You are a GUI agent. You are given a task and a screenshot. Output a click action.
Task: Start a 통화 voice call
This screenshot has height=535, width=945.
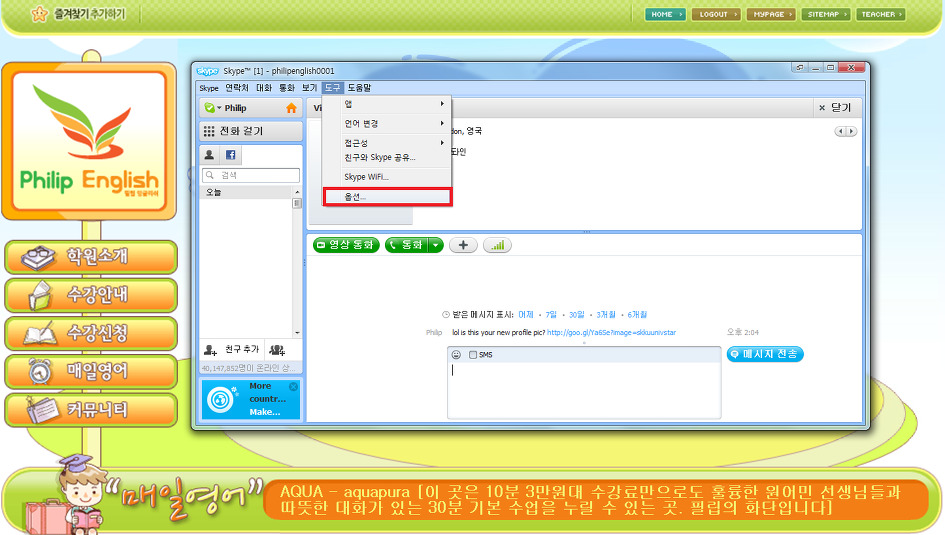point(407,245)
